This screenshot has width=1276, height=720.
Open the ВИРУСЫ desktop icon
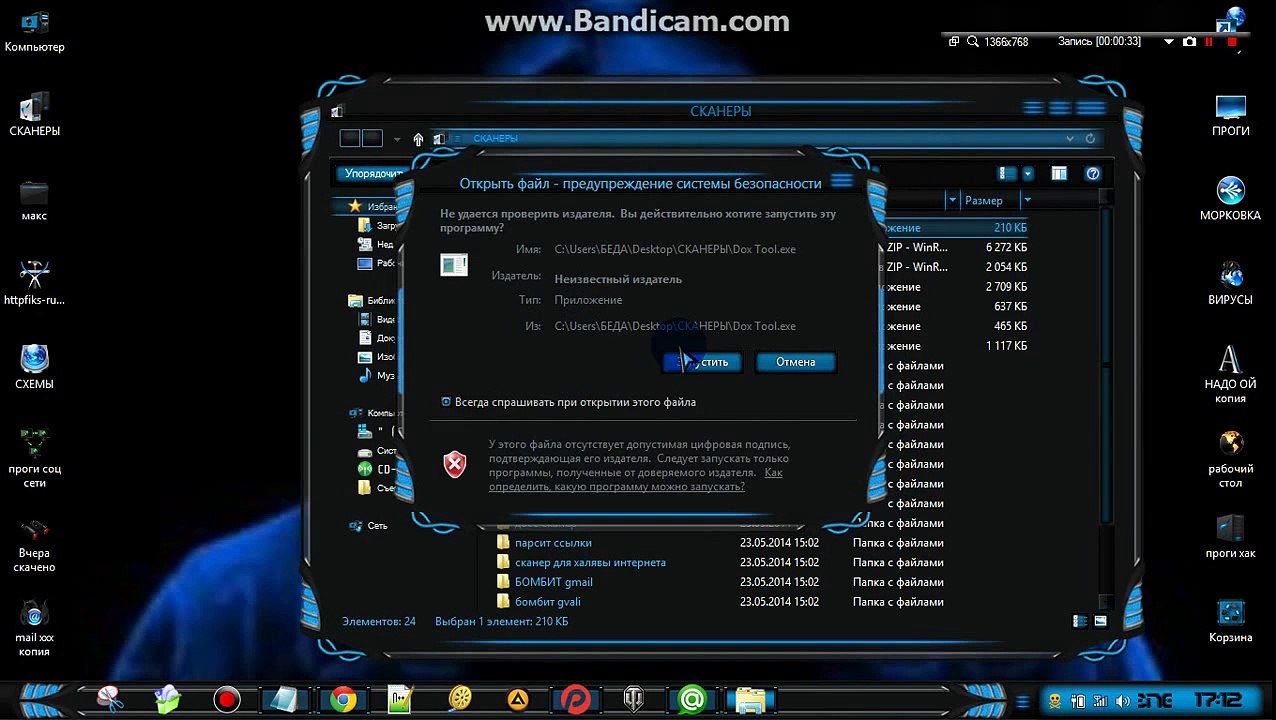[1230, 283]
